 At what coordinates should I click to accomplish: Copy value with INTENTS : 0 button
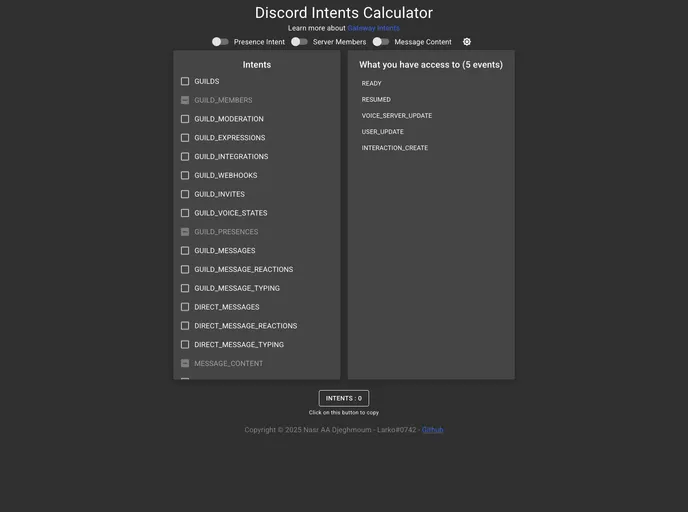point(344,398)
